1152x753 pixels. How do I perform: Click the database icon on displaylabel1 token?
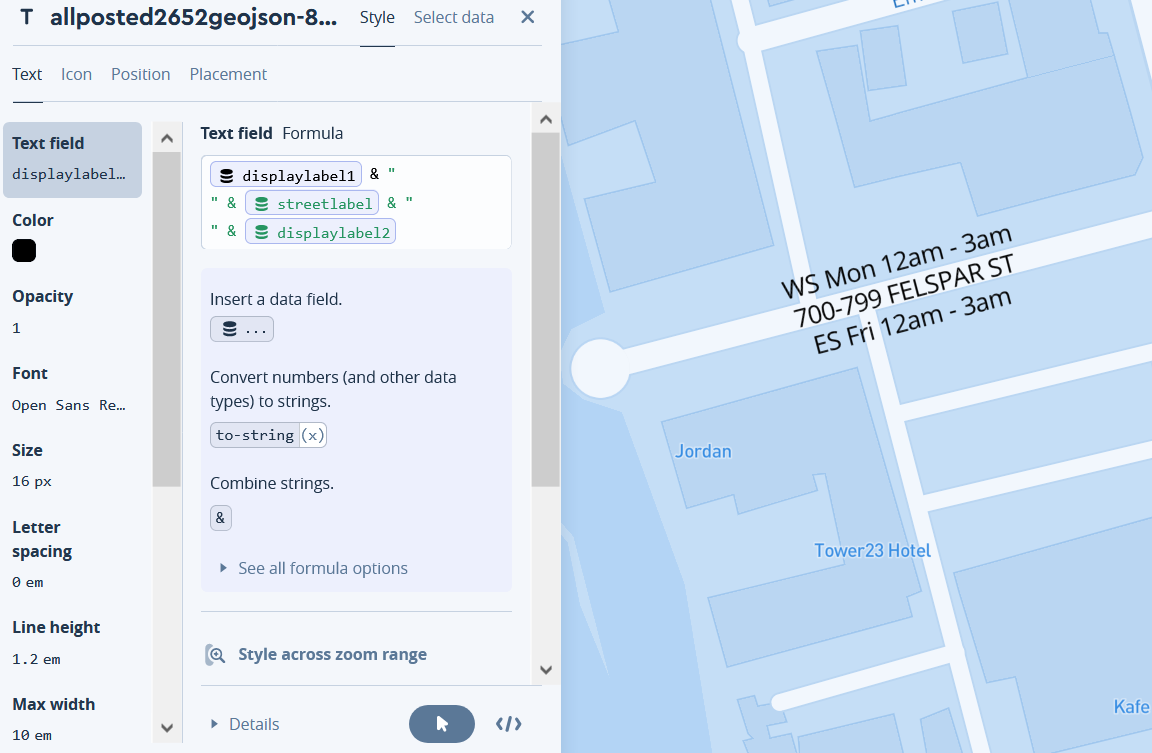click(227, 176)
